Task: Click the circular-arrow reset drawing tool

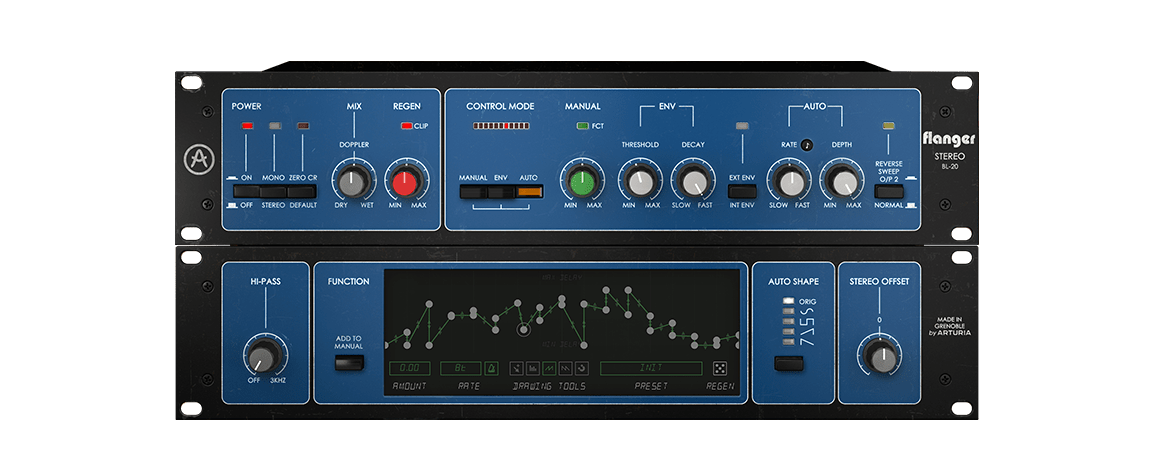Action: 581,367
